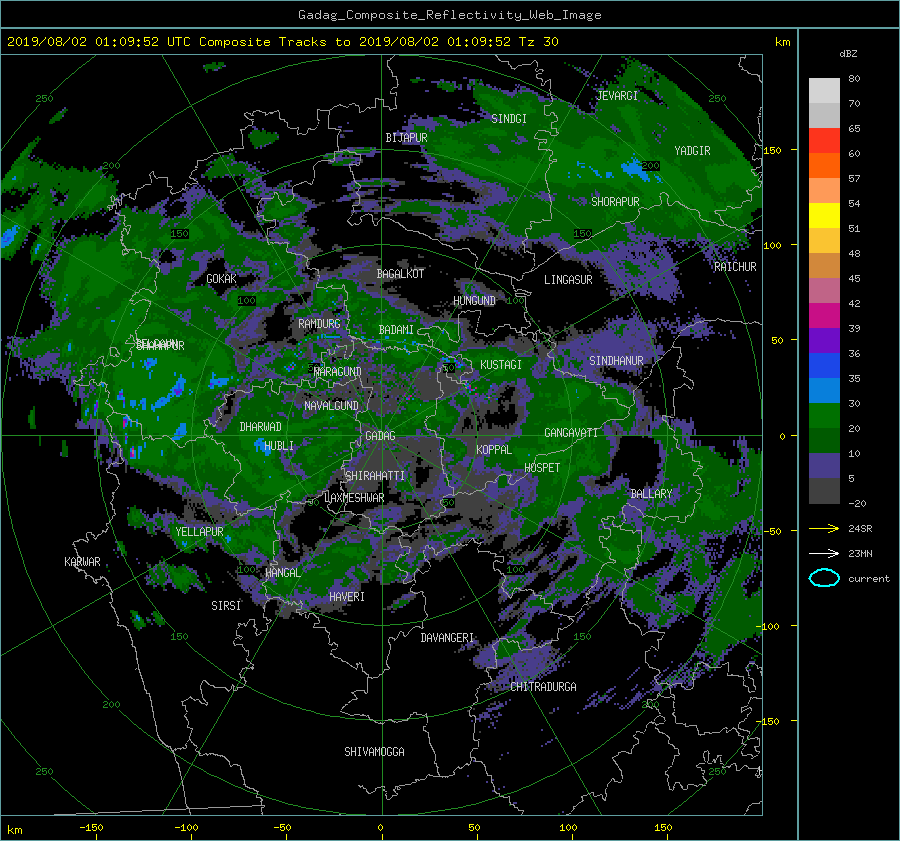Click the HUBLI label

click(279, 446)
